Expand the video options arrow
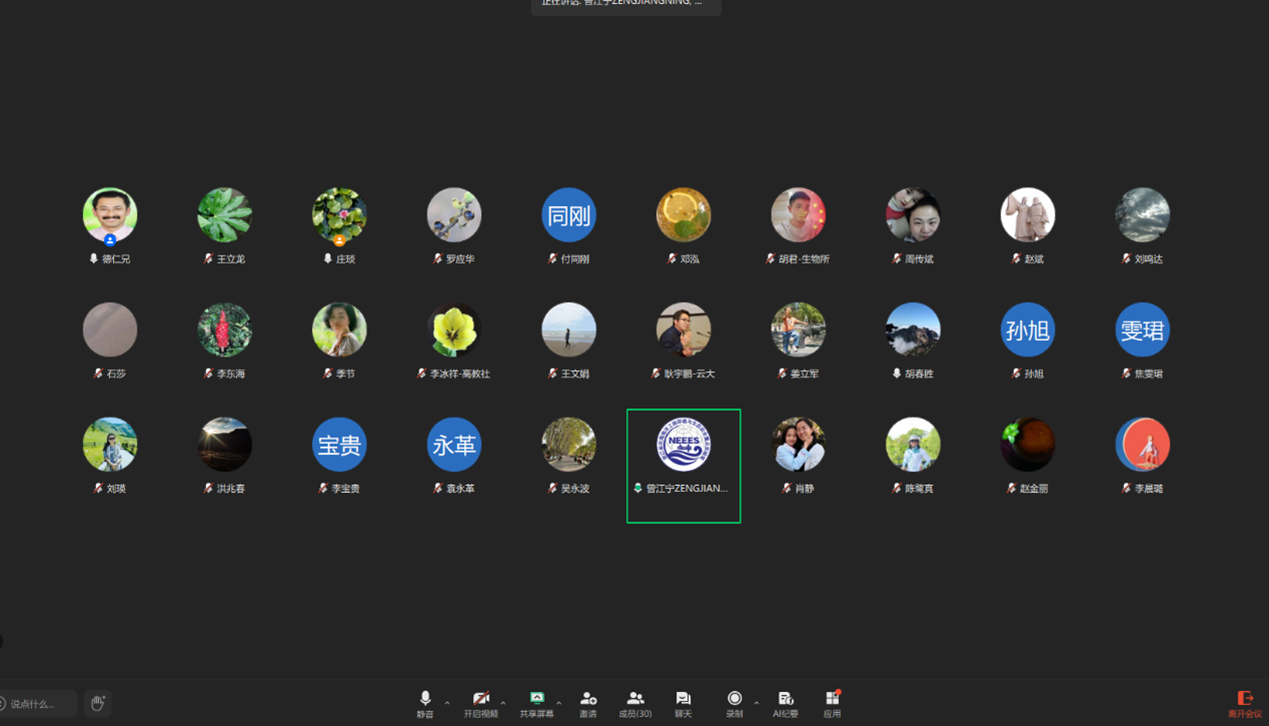 (x=503, y=703)
